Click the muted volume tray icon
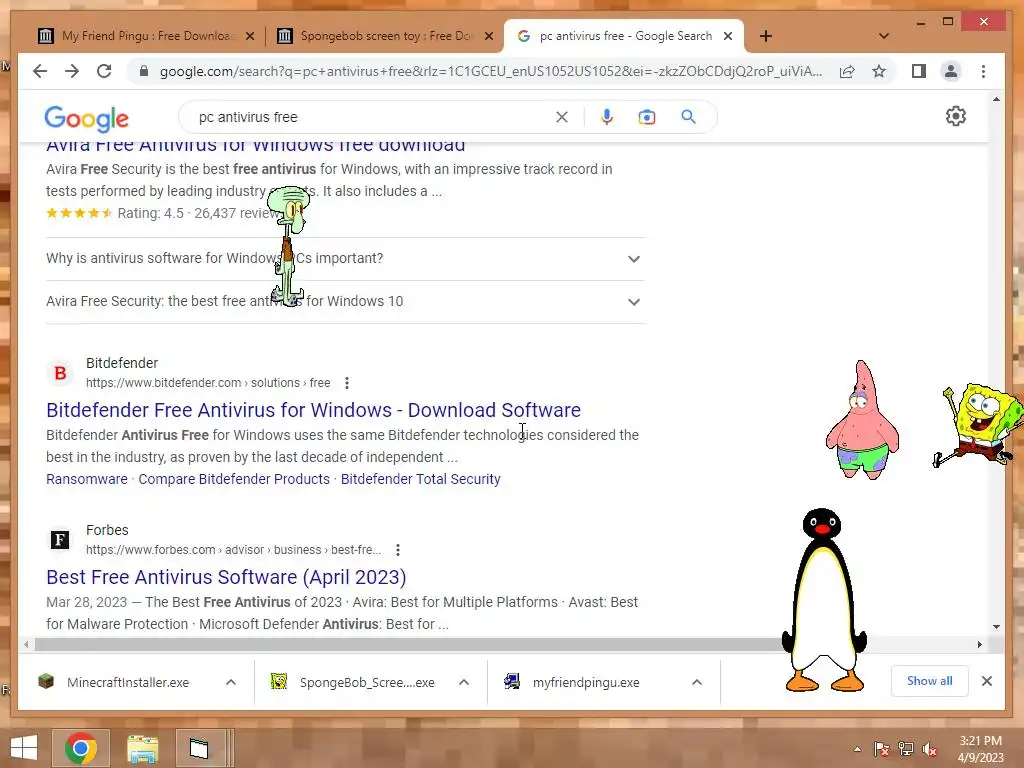1024x768 pixels. 930,749
